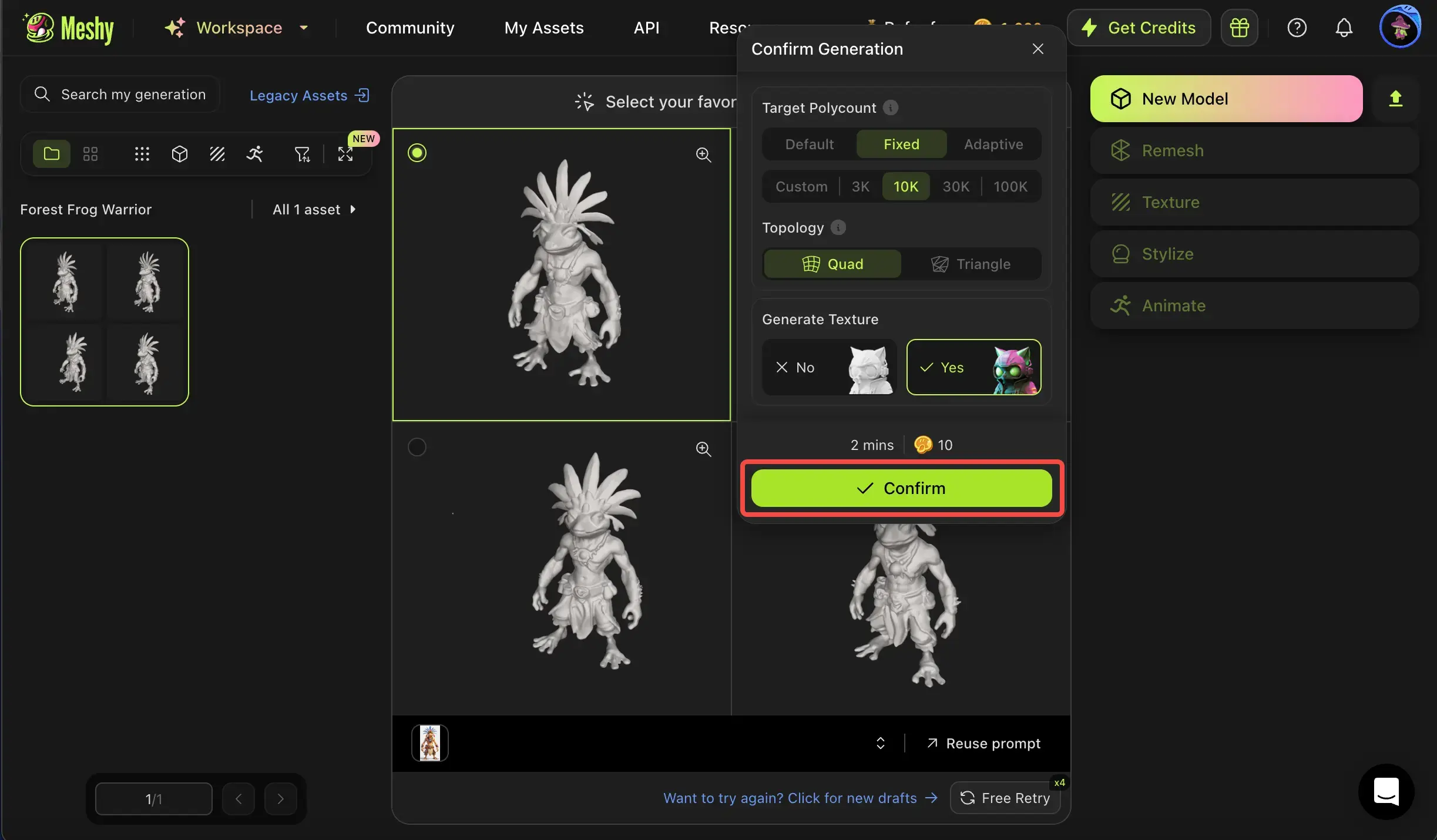1437x840 pixels.
Task: Expand the prompt with up-down chevron
Action: (880, 743)
